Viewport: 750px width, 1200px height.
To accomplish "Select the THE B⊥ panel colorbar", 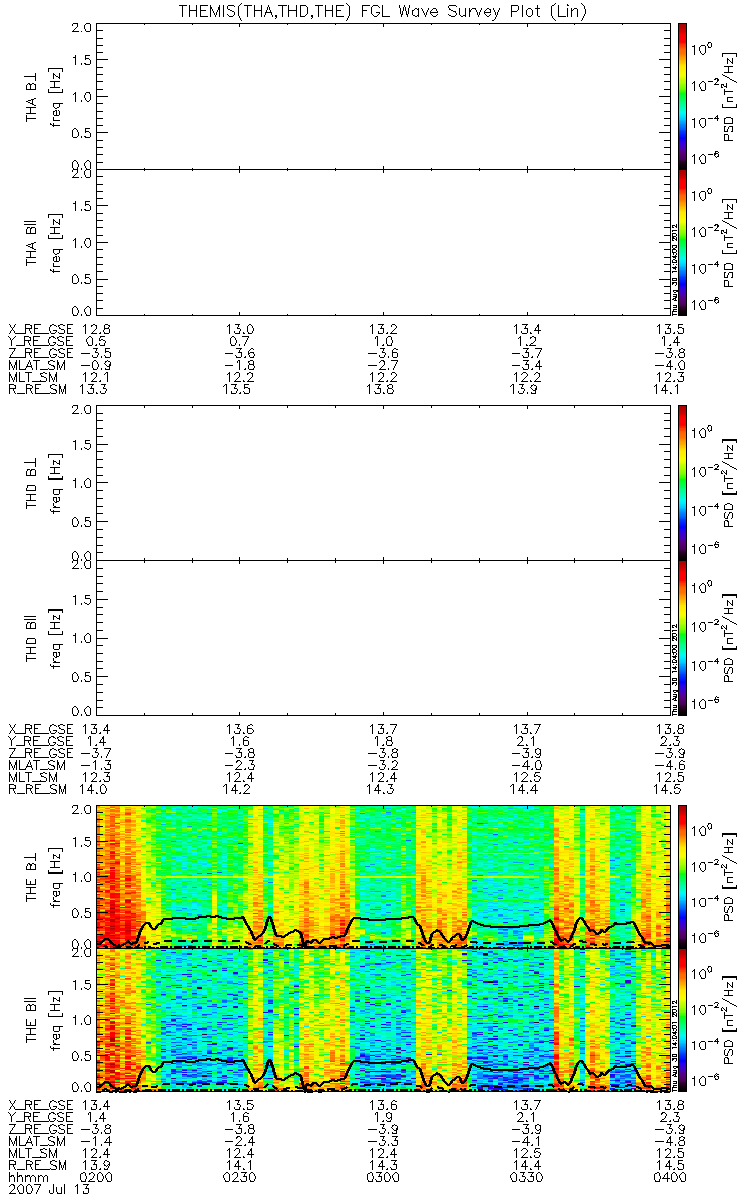I will 683,876.
